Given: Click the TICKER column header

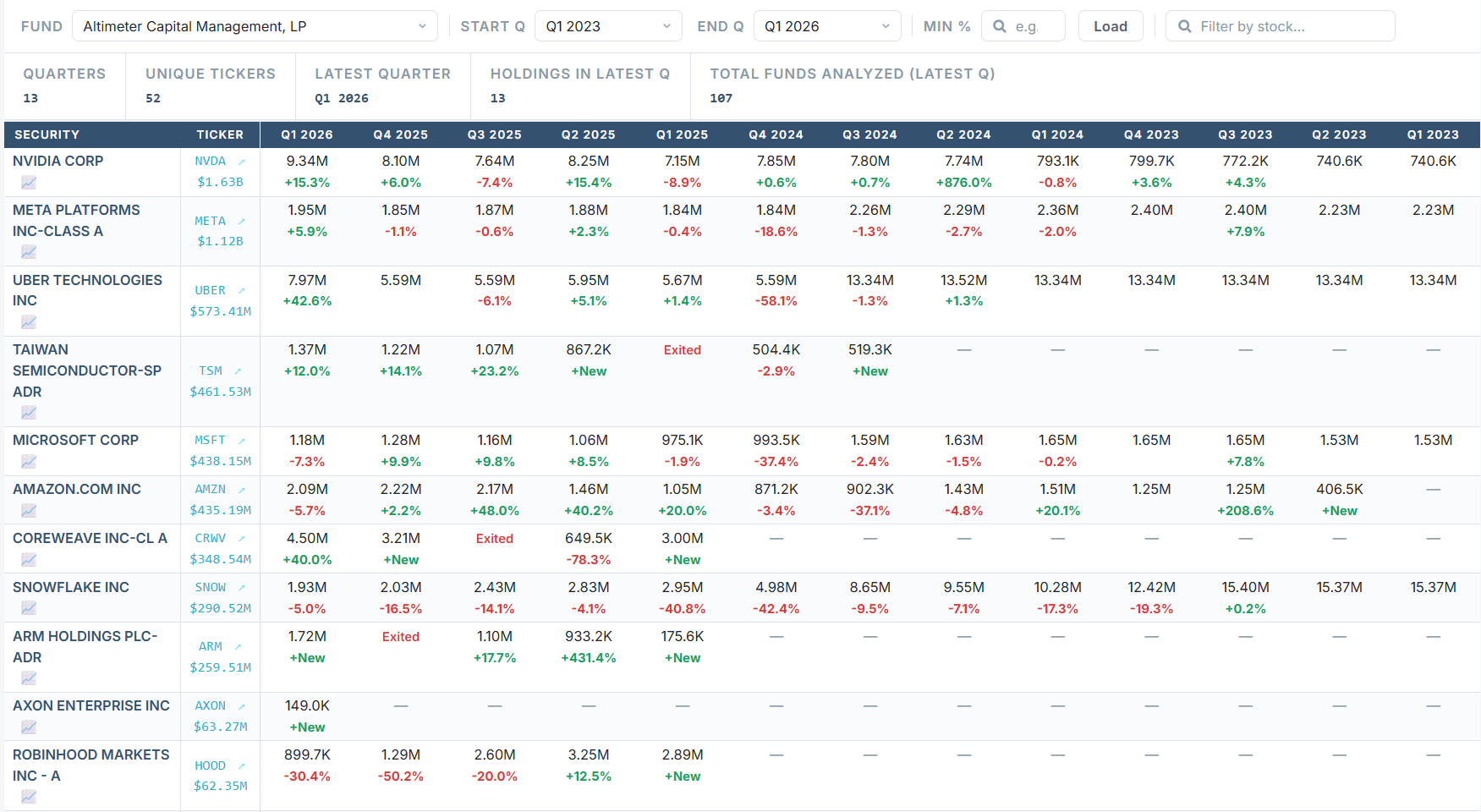Looking at the screenshot, I should pos(220,134).
